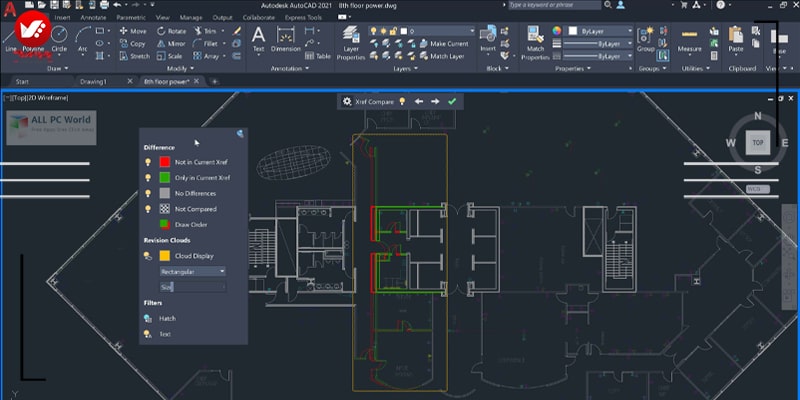Viewport: 800px width, 400px height.
Task: Click the TOP face of ViewCube
Action: tap(758, 142)
